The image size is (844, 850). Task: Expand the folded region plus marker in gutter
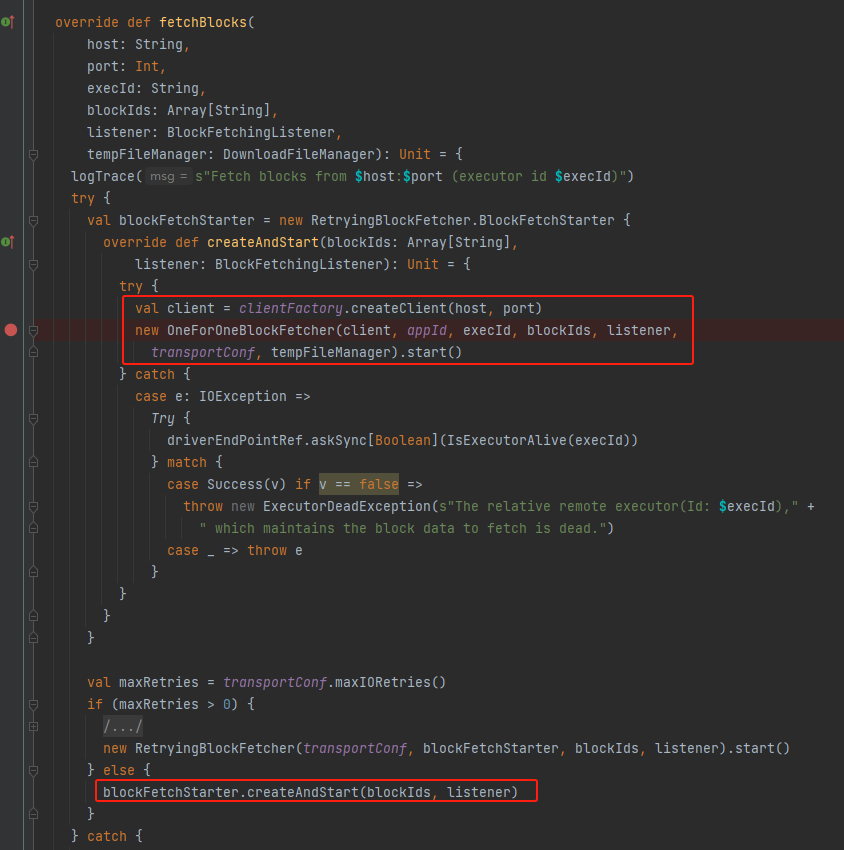(33, 726)
